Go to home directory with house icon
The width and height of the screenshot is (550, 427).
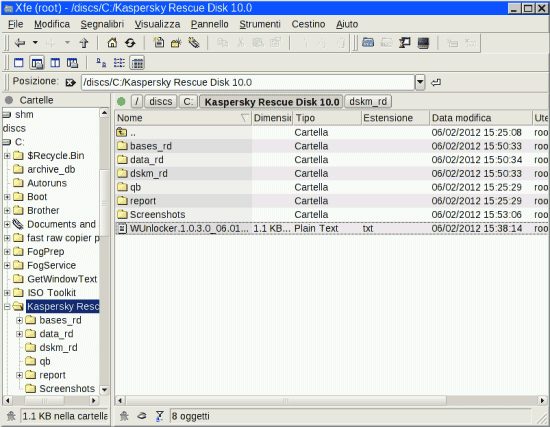[x=112, y=43]
